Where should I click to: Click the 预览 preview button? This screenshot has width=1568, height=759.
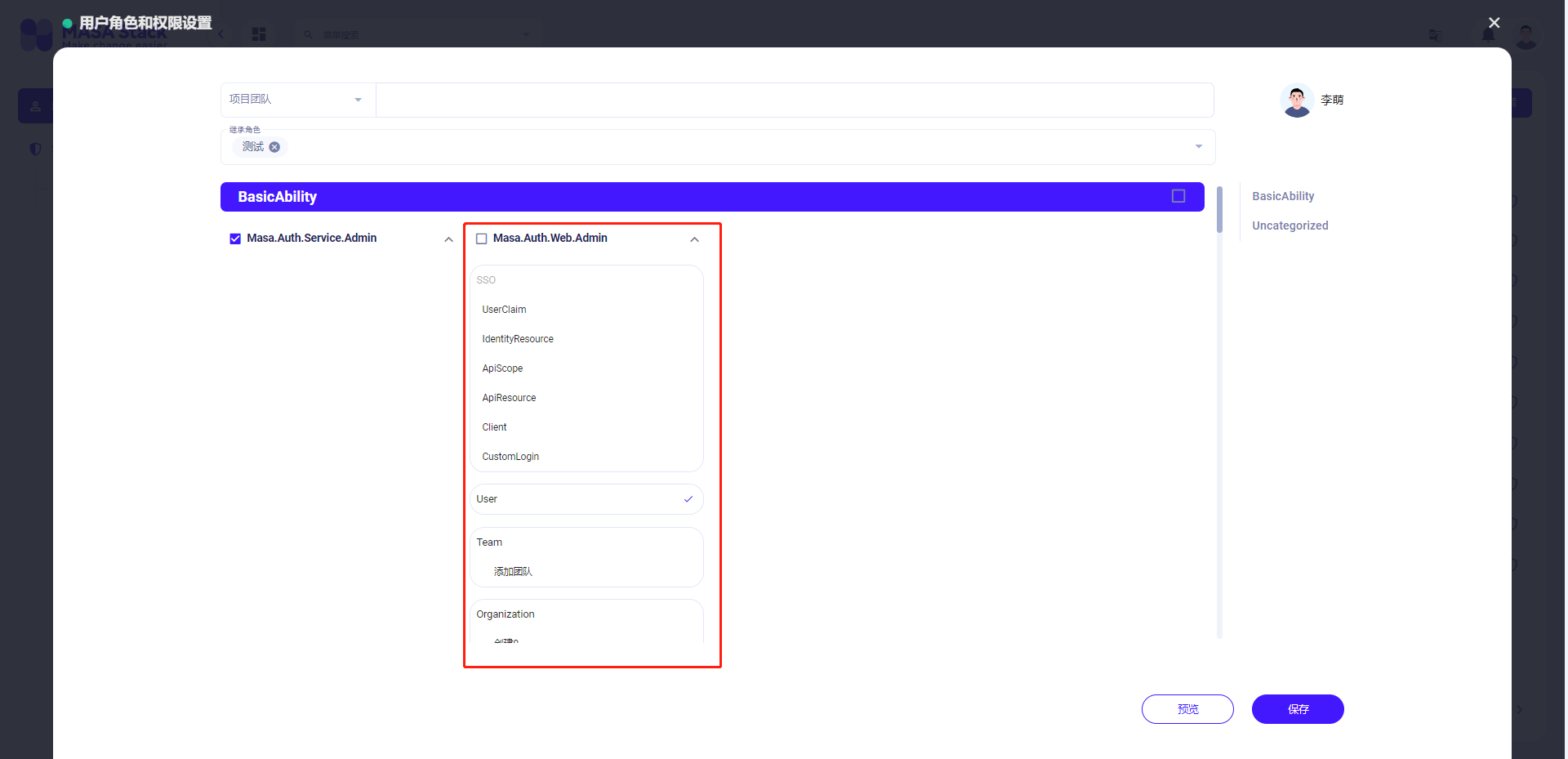point(1187,709)
